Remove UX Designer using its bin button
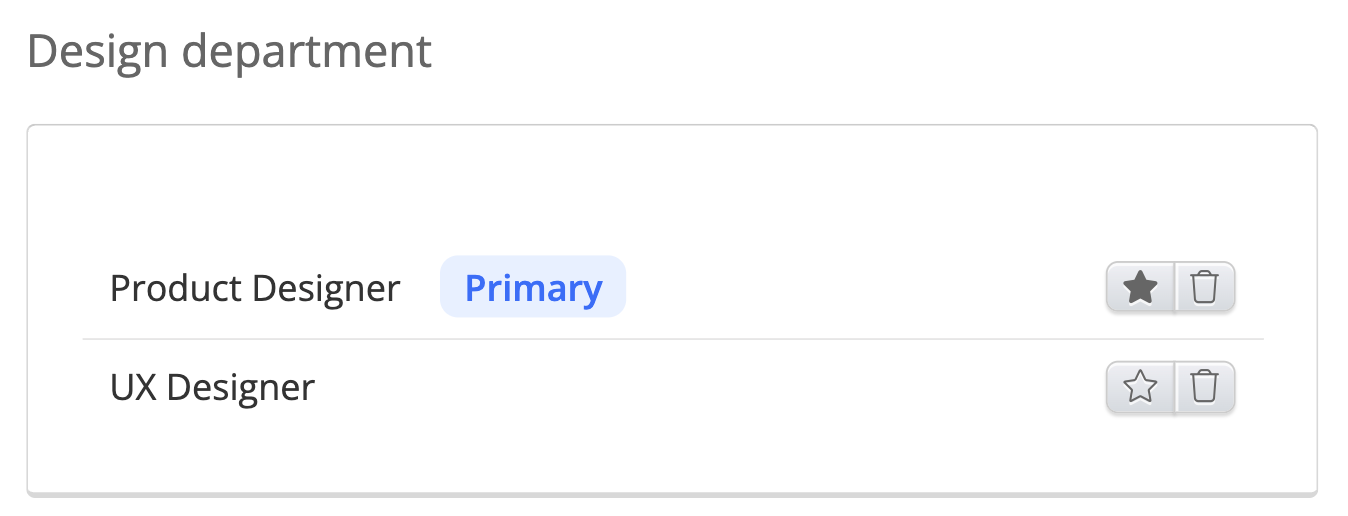This screenshot has height=516, width=1348. point(1205,387)
